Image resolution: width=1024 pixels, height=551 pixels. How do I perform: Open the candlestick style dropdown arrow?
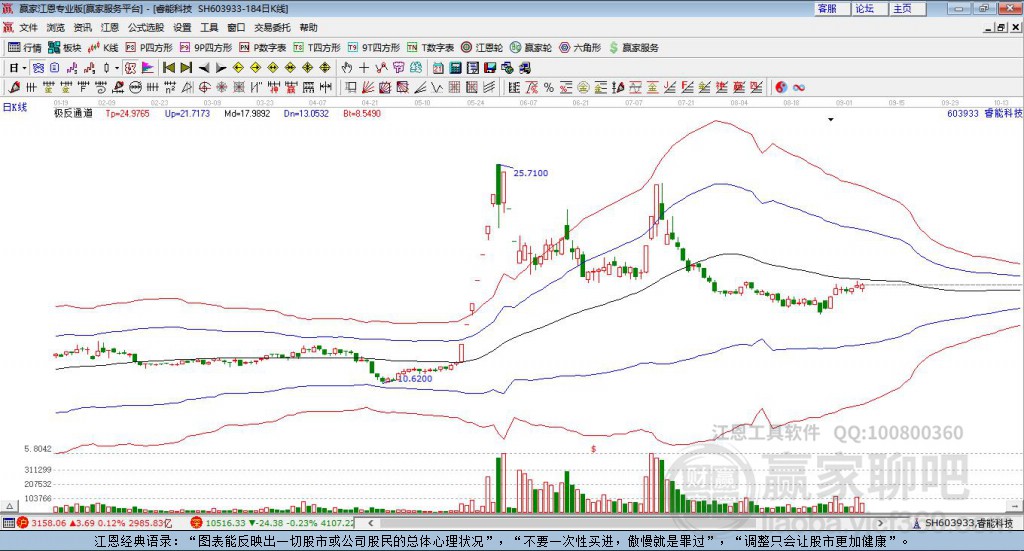click(x=117, y=68)
